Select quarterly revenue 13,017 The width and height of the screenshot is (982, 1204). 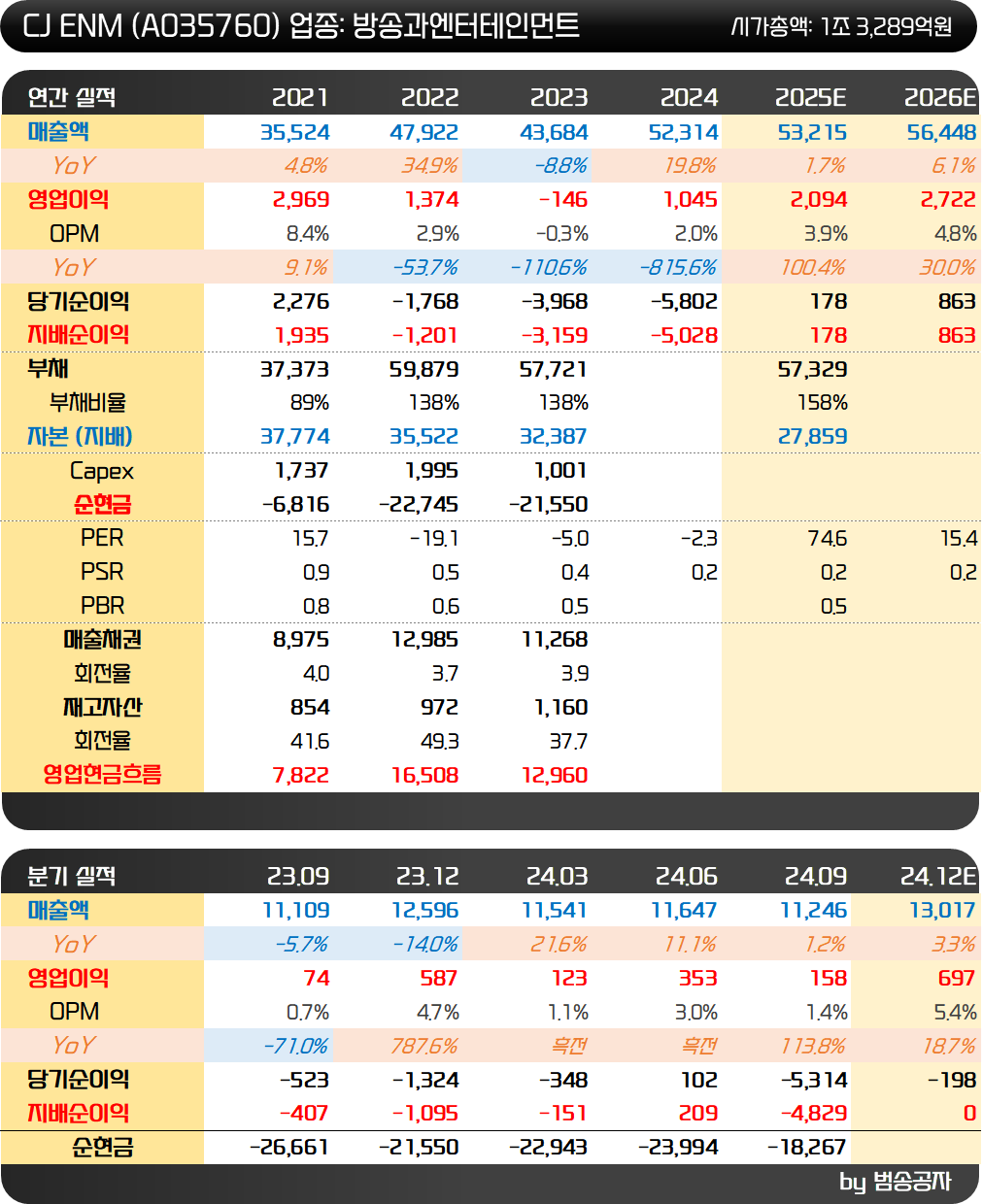click(943, 911)
